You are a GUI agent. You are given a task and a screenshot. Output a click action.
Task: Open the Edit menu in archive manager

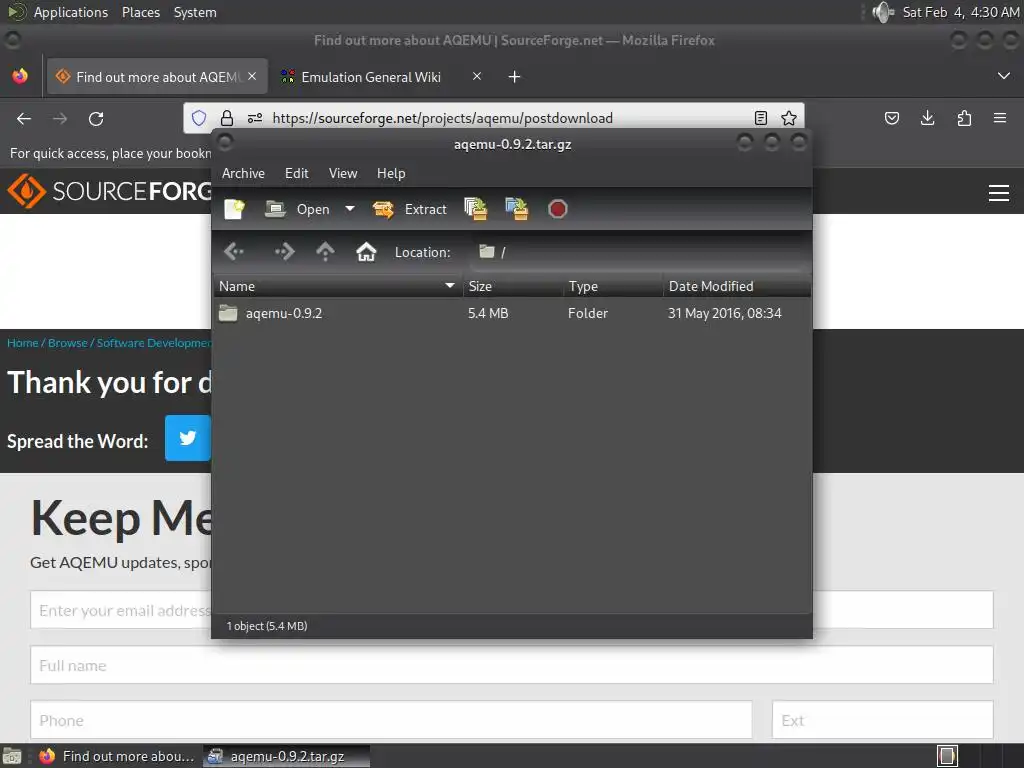click(296, 173)
